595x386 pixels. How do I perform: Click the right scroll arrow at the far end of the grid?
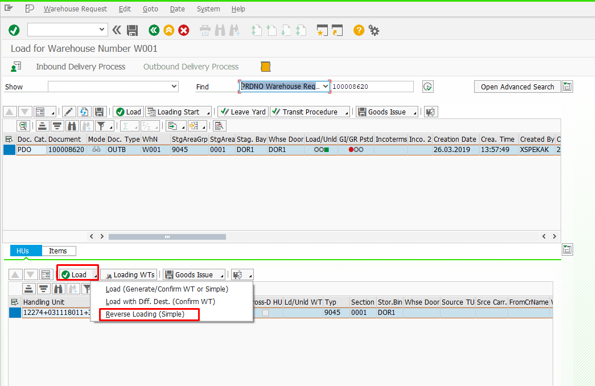pos(554,236)
